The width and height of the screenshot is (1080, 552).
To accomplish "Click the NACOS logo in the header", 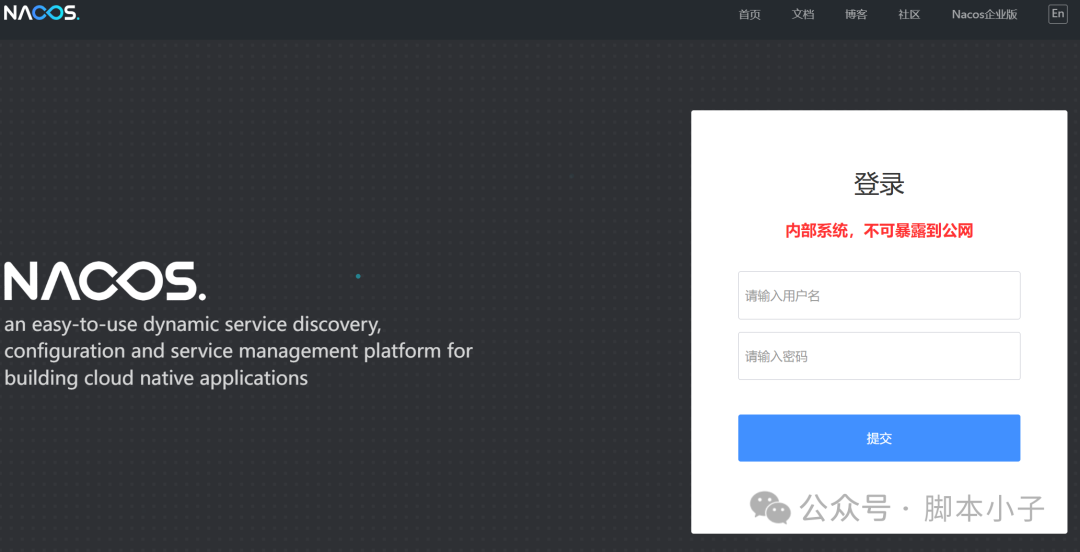I will click(x=41, y=13).
